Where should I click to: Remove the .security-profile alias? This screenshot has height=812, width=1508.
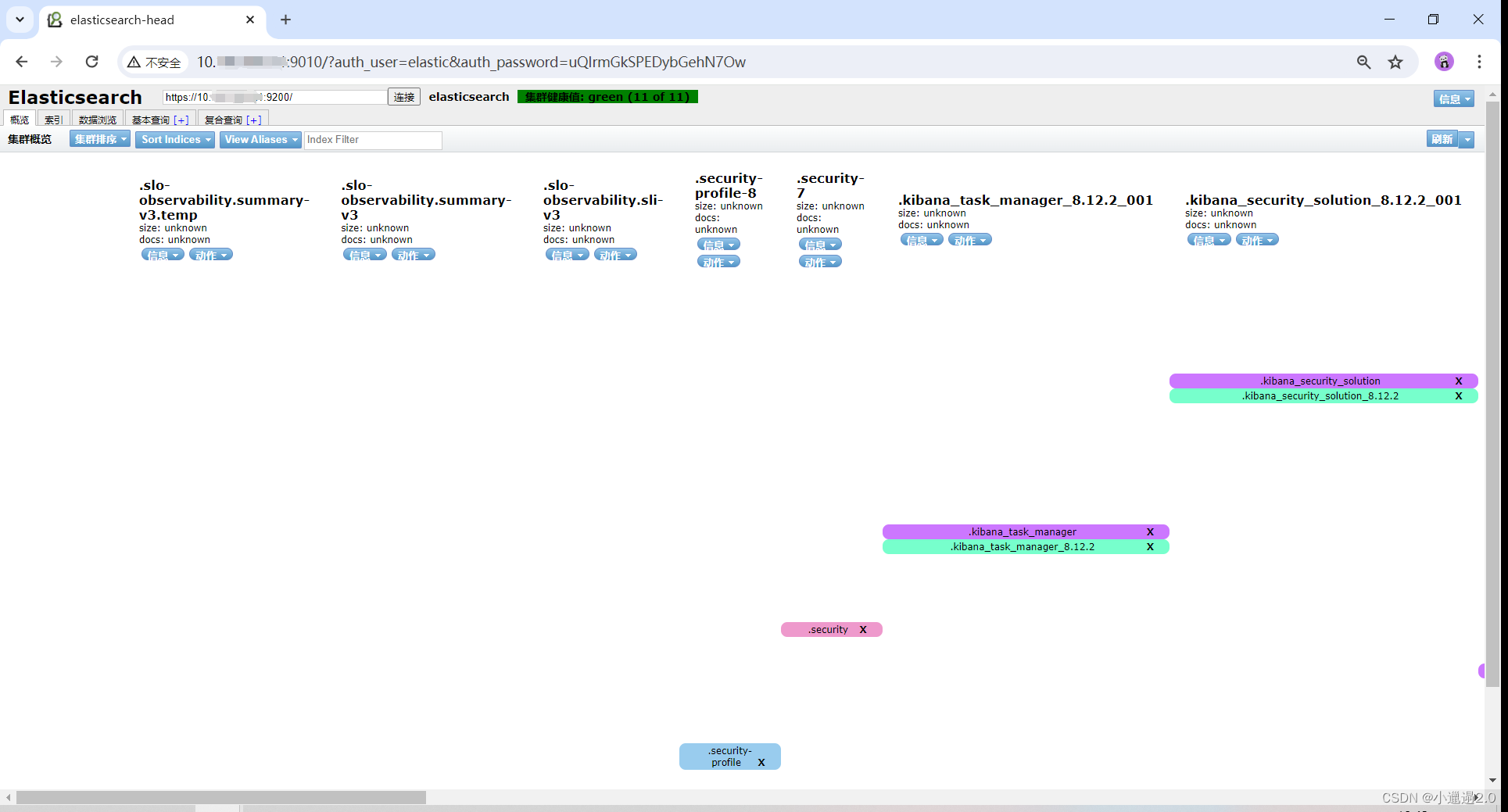click(x=761, y=763)
